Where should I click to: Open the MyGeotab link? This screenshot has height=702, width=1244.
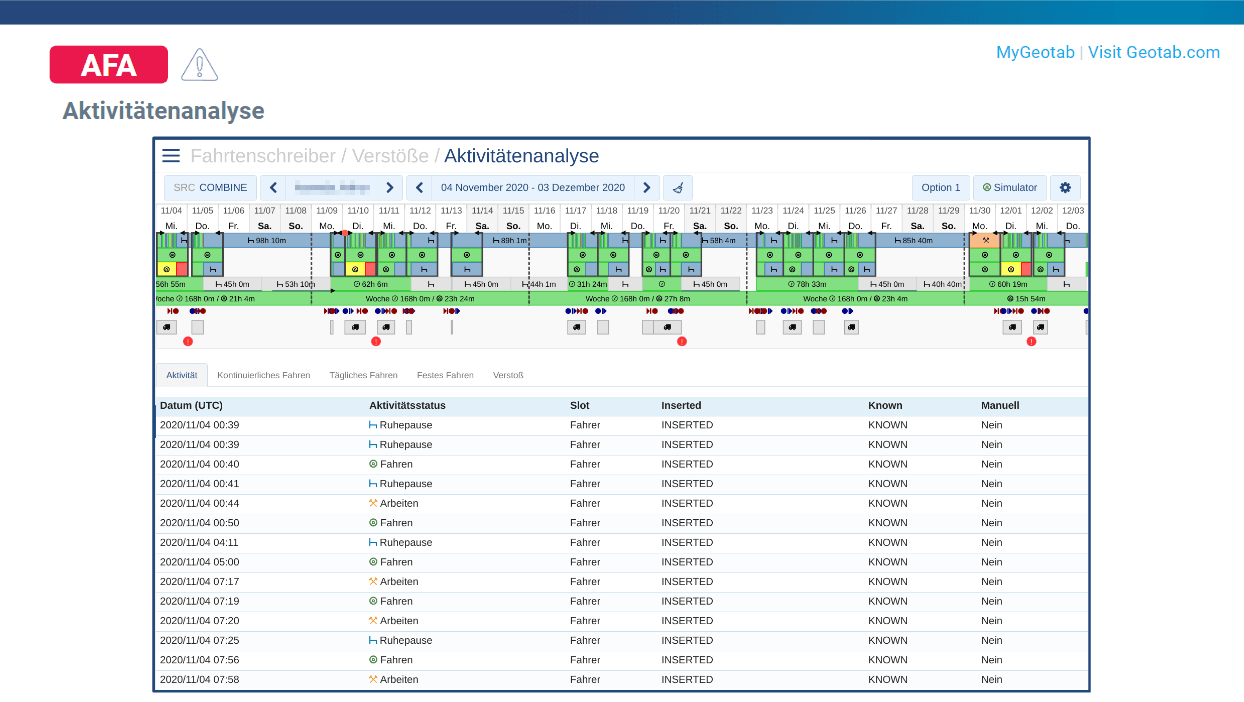(x=1035, y=52)
